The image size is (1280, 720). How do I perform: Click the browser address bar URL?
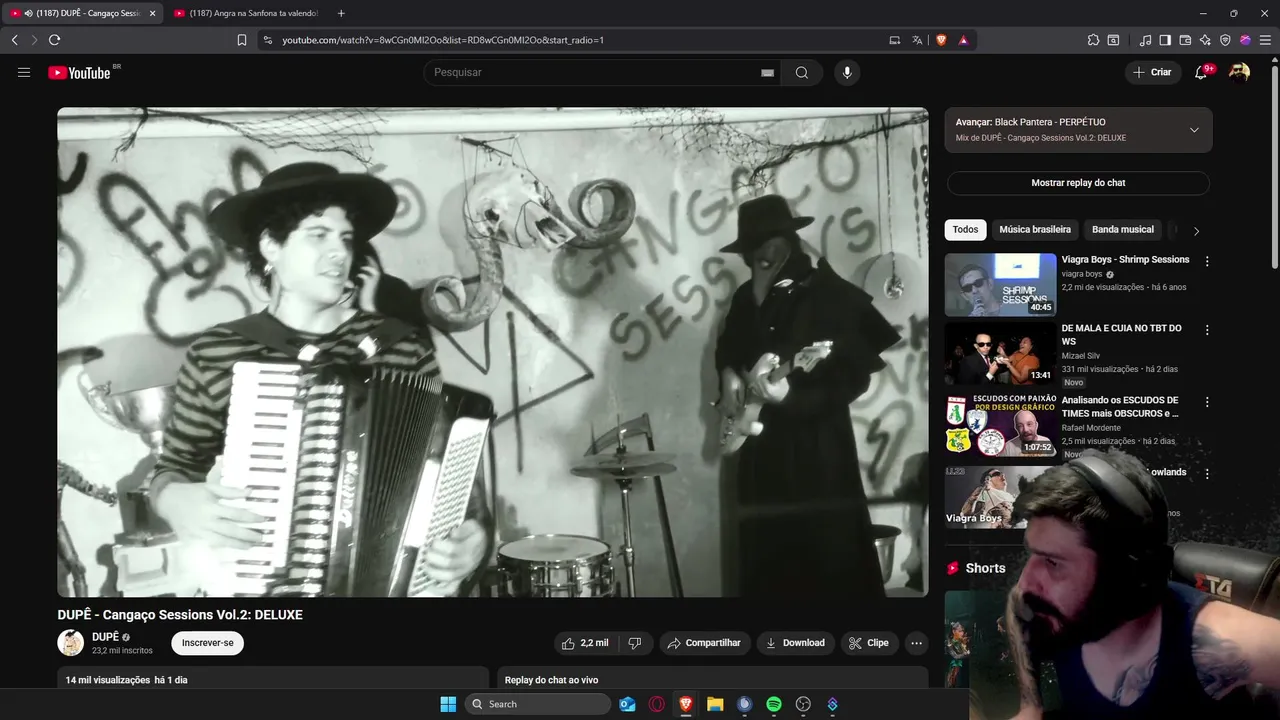[443, 40]
